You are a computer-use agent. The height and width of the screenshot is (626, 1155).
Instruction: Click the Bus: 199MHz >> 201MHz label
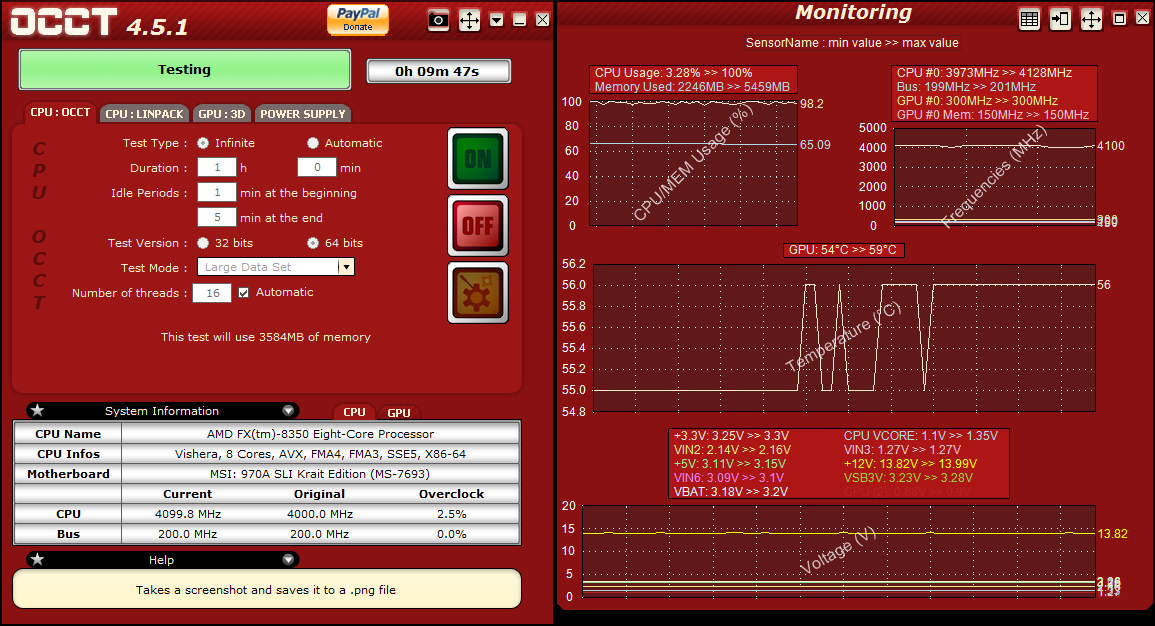click(966, 87)
